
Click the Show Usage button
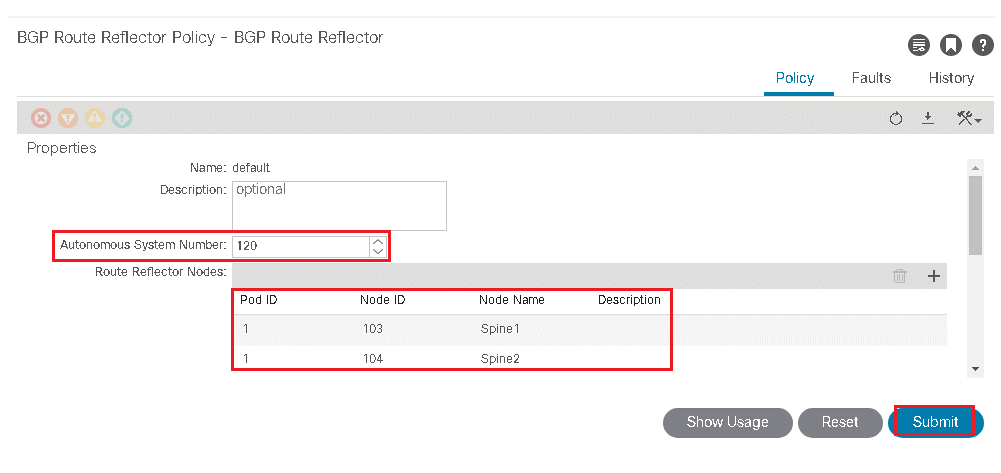pos(727,422)
